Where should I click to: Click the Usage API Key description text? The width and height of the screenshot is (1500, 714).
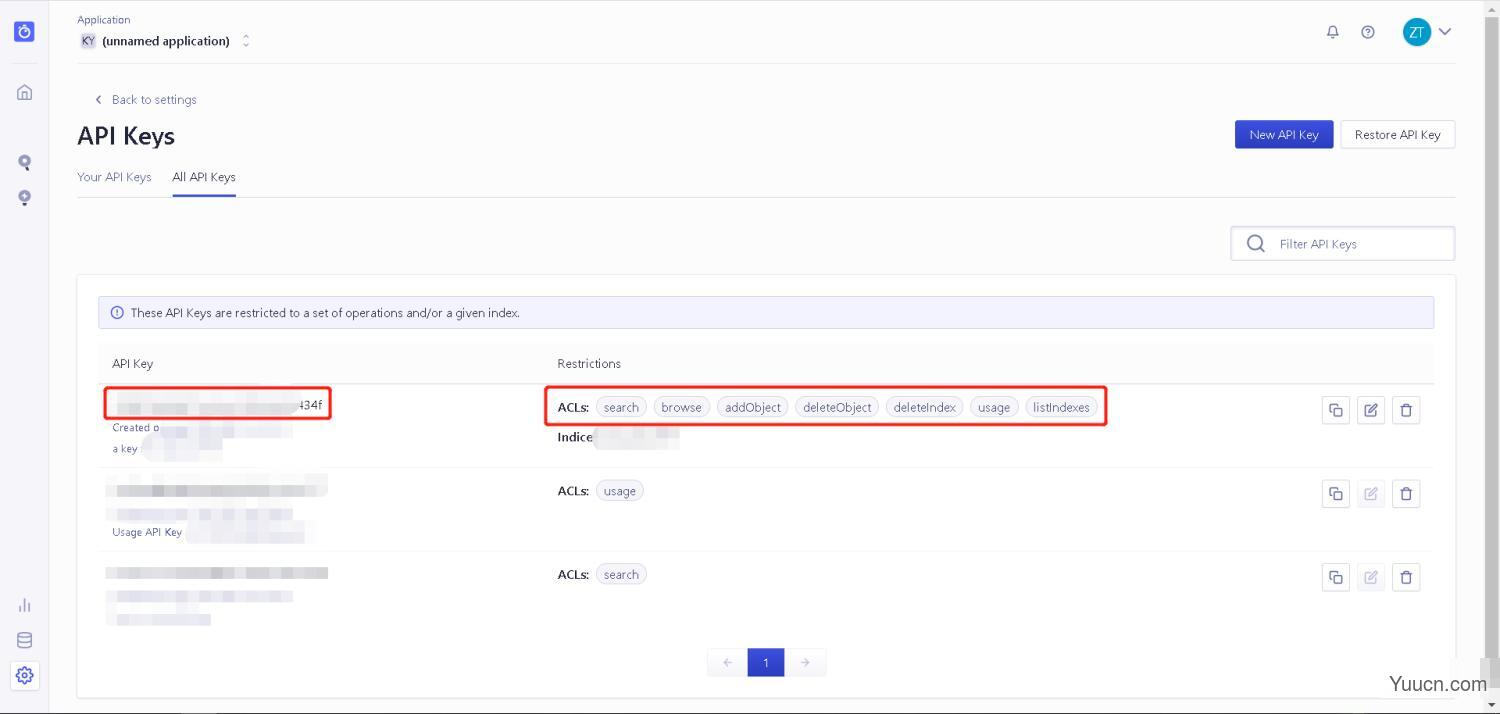(147, 532)
